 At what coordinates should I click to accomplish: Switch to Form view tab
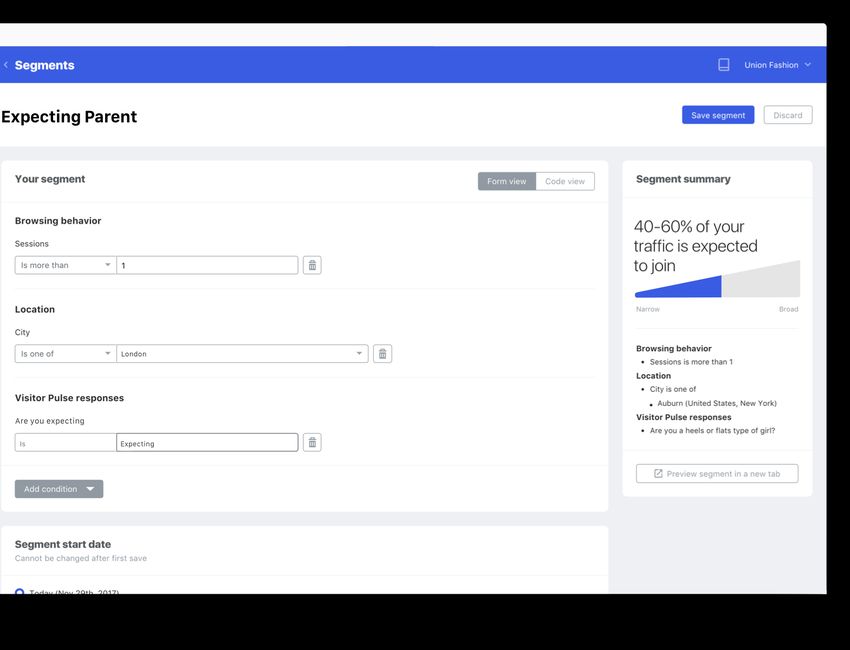point(507,181)
